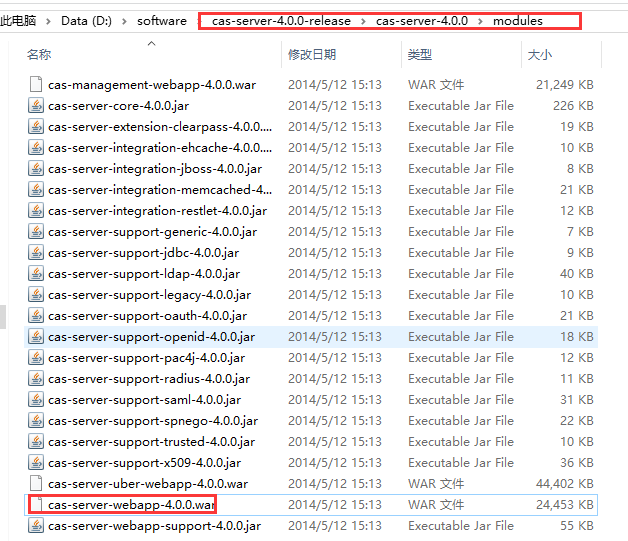Image resolution: width=628 pixels, height=541 pixels.
Task: Select the cas-server-integration-memcached jar icon
Action: (x=36, y=189)
